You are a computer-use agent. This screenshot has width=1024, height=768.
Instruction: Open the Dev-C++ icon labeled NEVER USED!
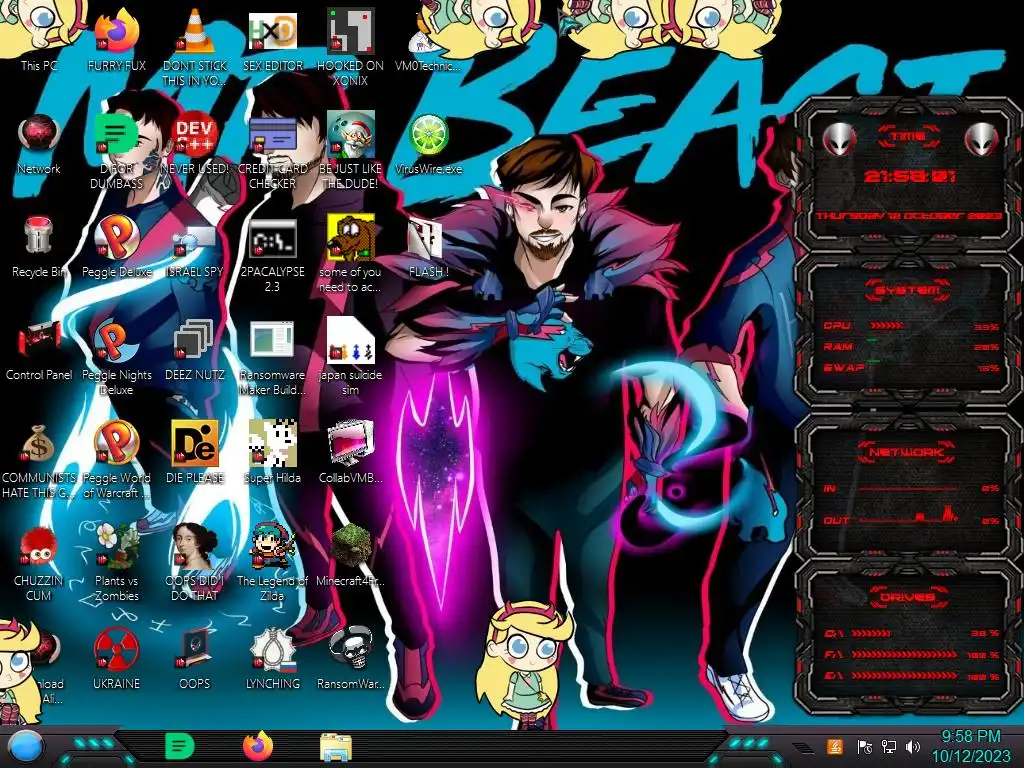pyautogui.click(x=195, y=144)
